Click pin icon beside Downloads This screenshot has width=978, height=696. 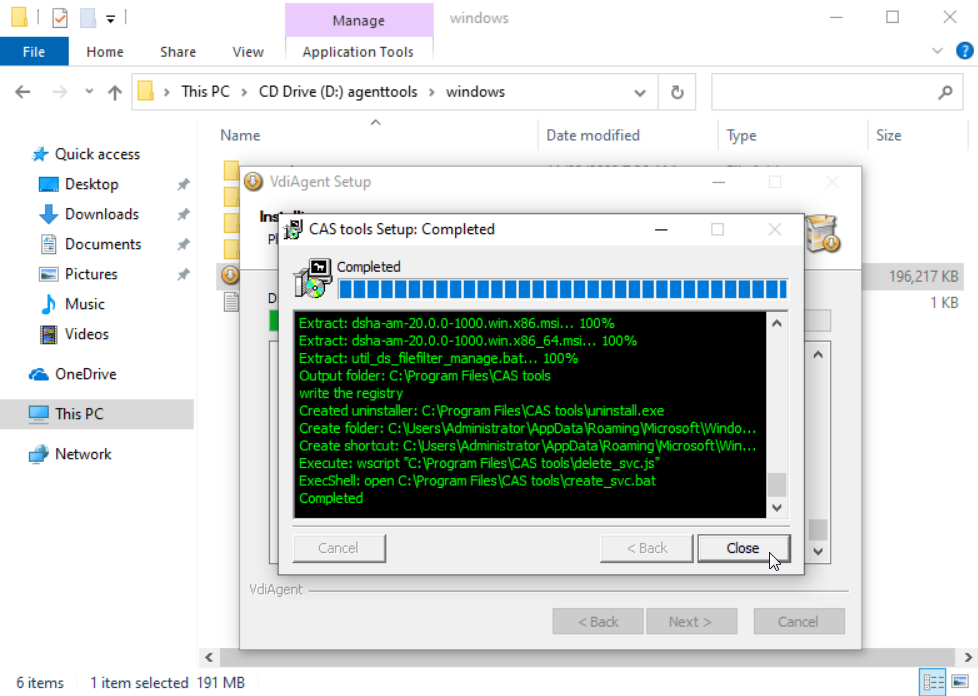click(x=183, y=215)
